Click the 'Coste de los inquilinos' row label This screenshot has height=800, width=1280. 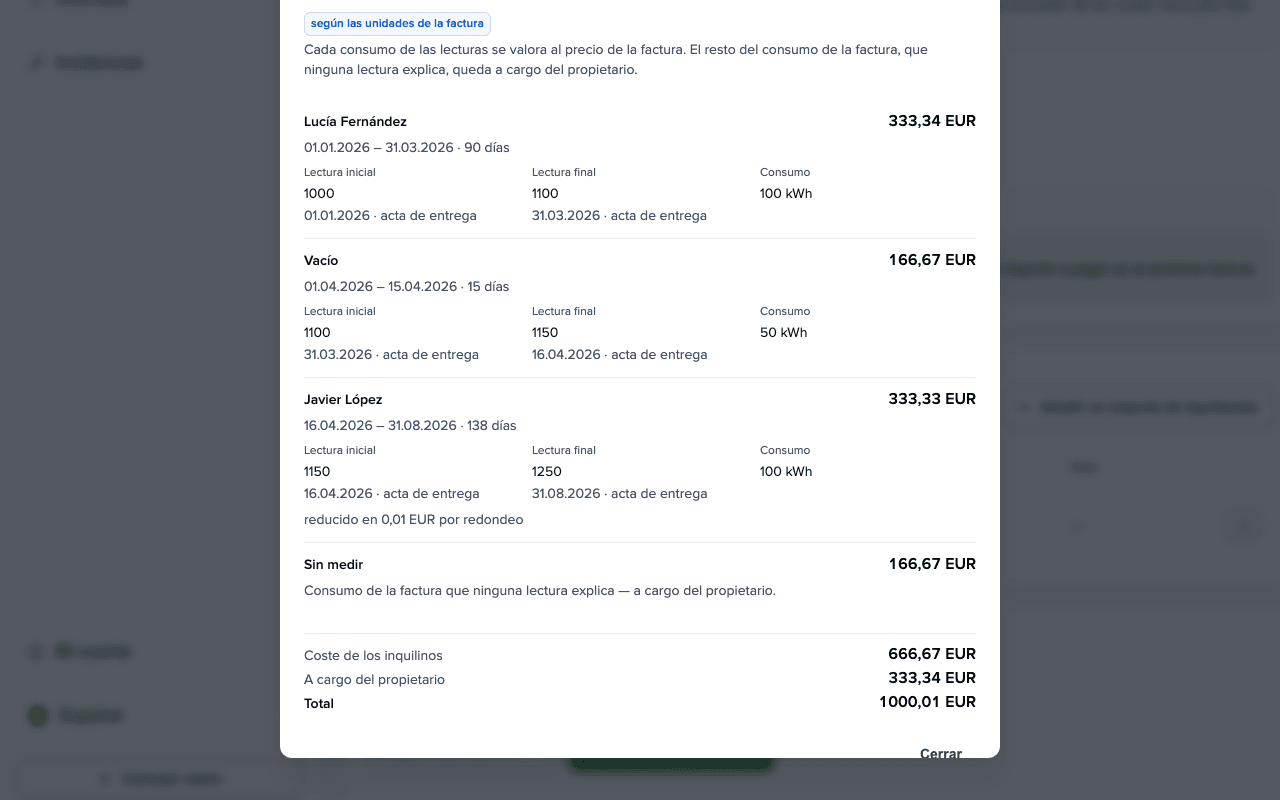pyautogui.click(x=373, y=655)
